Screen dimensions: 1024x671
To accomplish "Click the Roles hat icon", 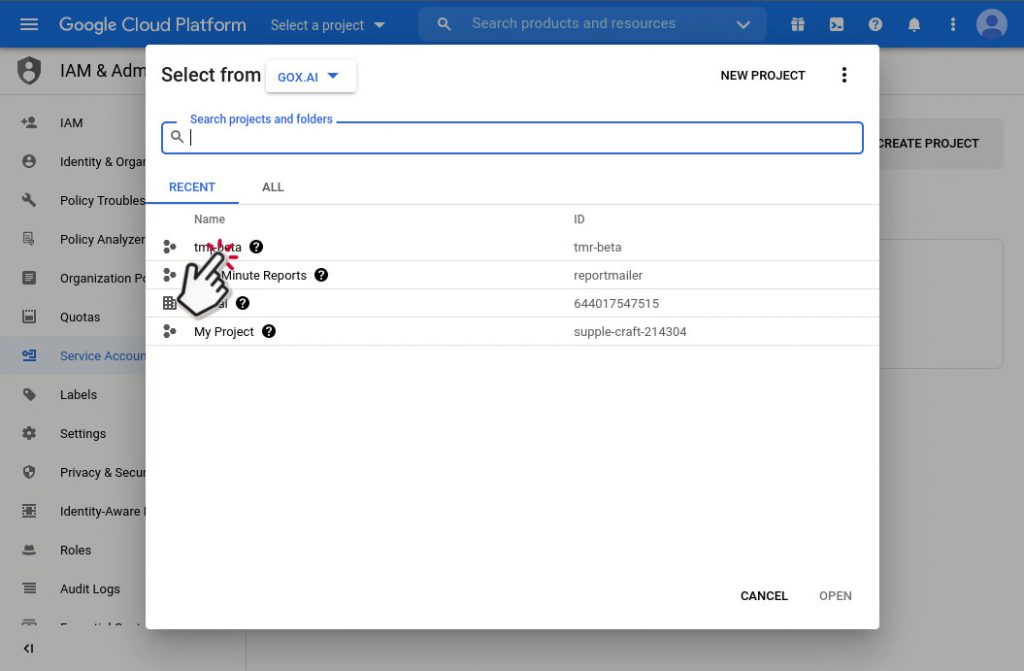I will 29,549.
